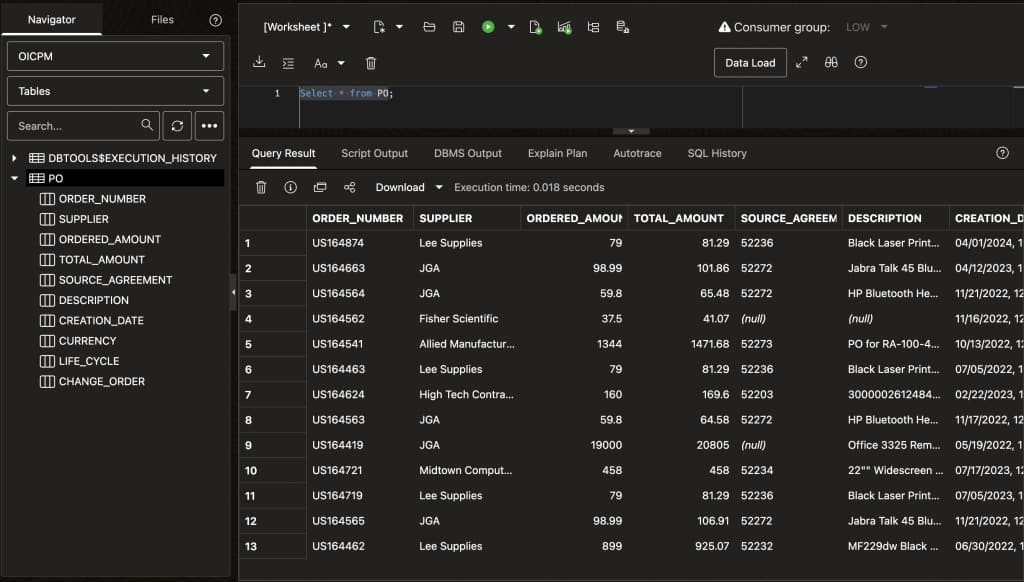Clear the worksheet with editor trash icon
Image resolution: width=1024 pixels, height=582 pixels.
point(371,63)
